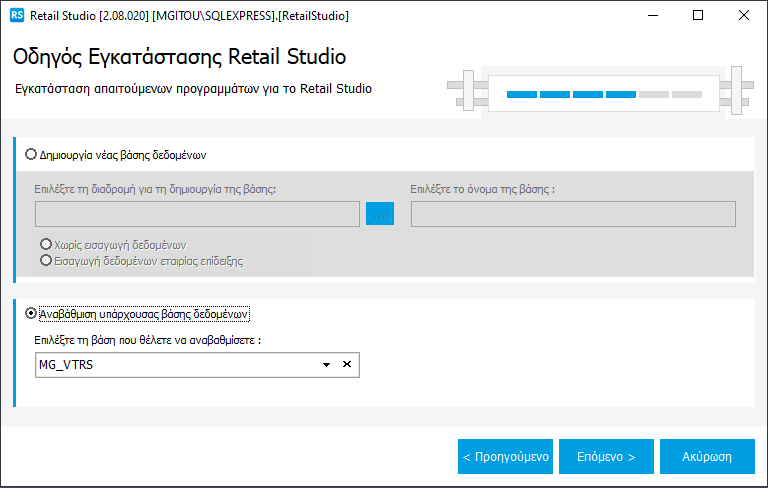Expand the database dropdown arrow
Viewport: 768px width, 488px height.
click(326, 365)
